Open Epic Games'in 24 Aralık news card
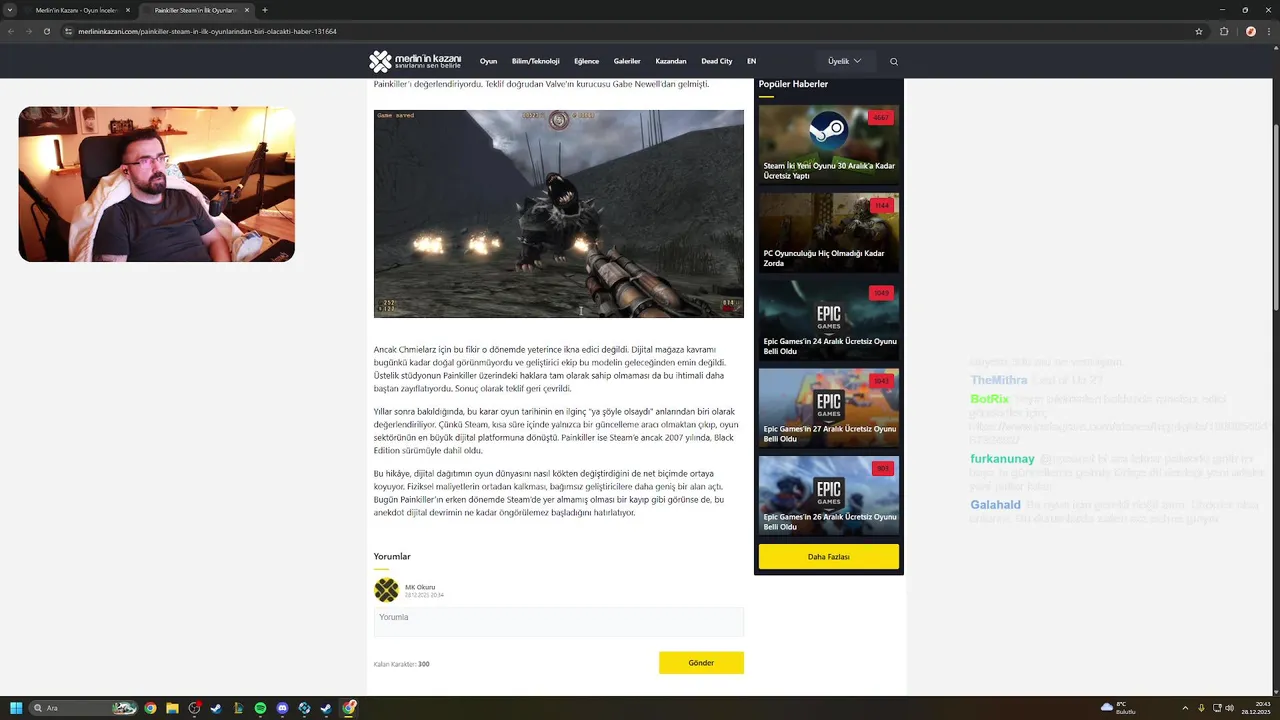The width and height of the screenshot is (1280, 720). [x=829, y=320]
